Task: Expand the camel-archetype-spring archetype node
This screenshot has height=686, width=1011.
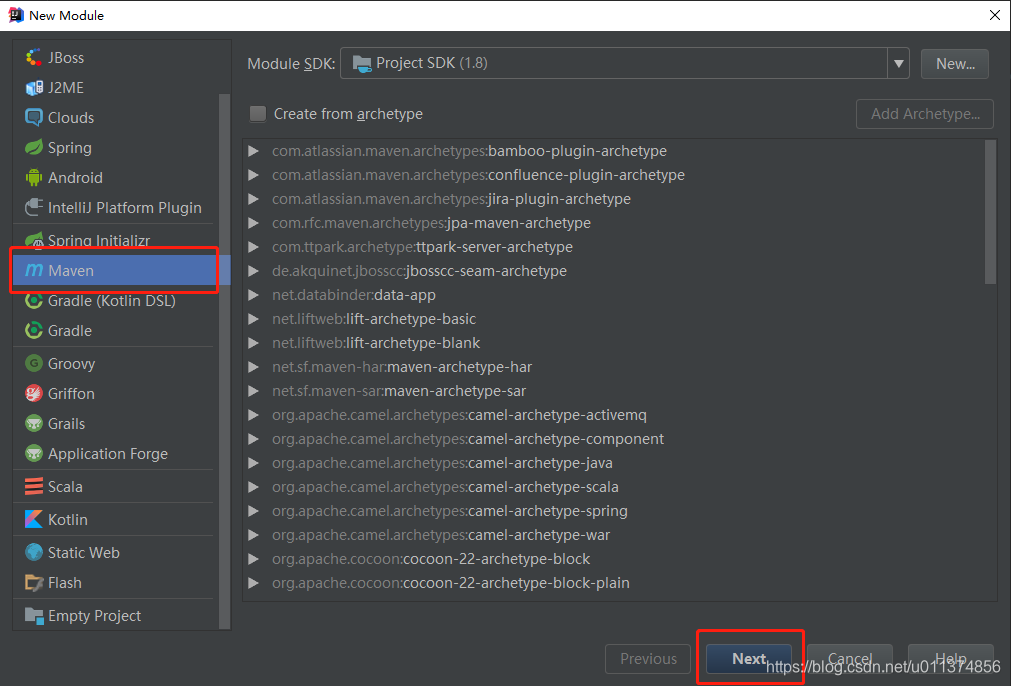Action: point(254,510)
